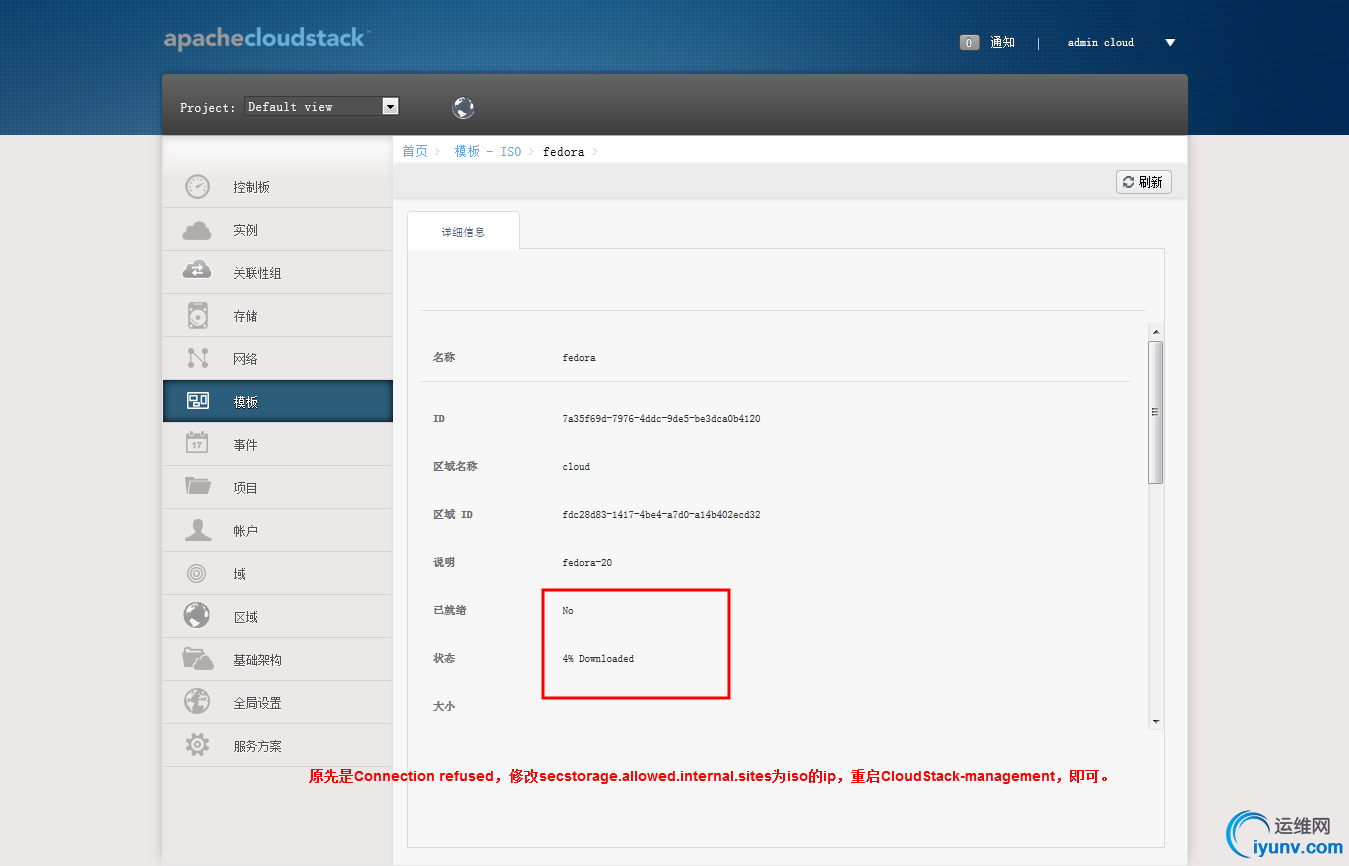Screen dimensions: 1349x866
Task: Click the 模板 template icon
Action: click(x=198, y=401)
